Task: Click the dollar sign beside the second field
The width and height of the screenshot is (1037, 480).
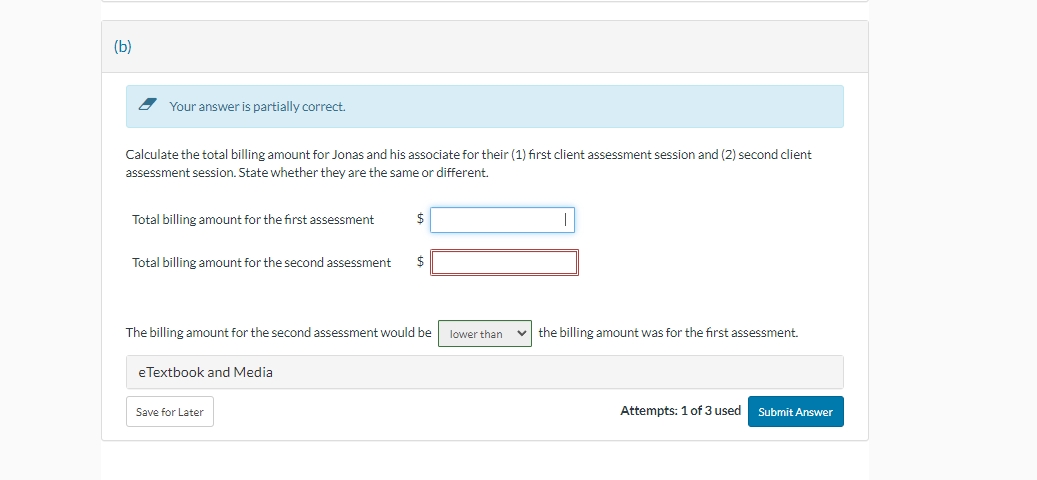Action: click(x=420, y=262)
